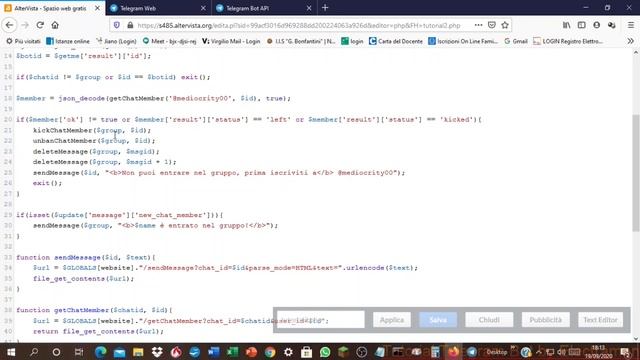
Task: Open Firefox hamburger menu
Action: [x=631, y=25]
